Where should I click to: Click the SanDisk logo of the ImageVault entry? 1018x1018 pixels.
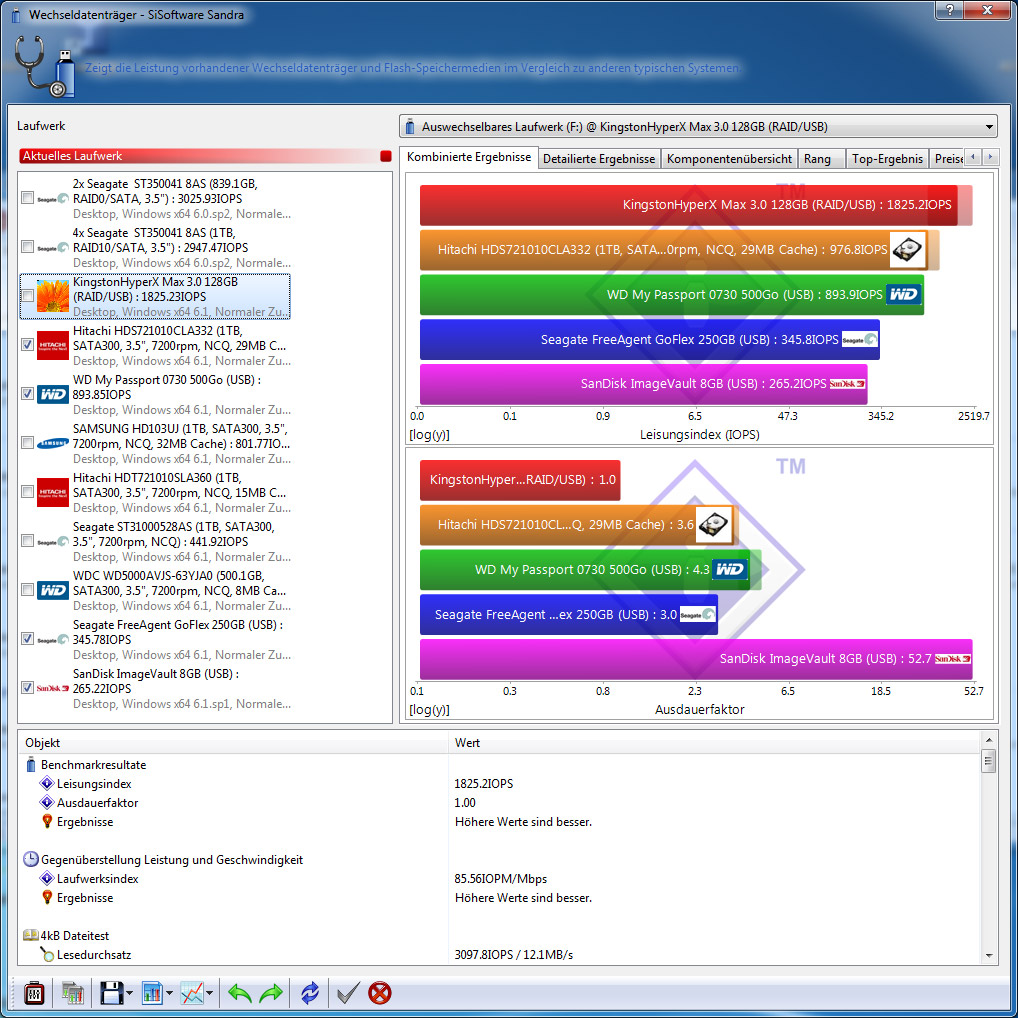pos(53,688)
